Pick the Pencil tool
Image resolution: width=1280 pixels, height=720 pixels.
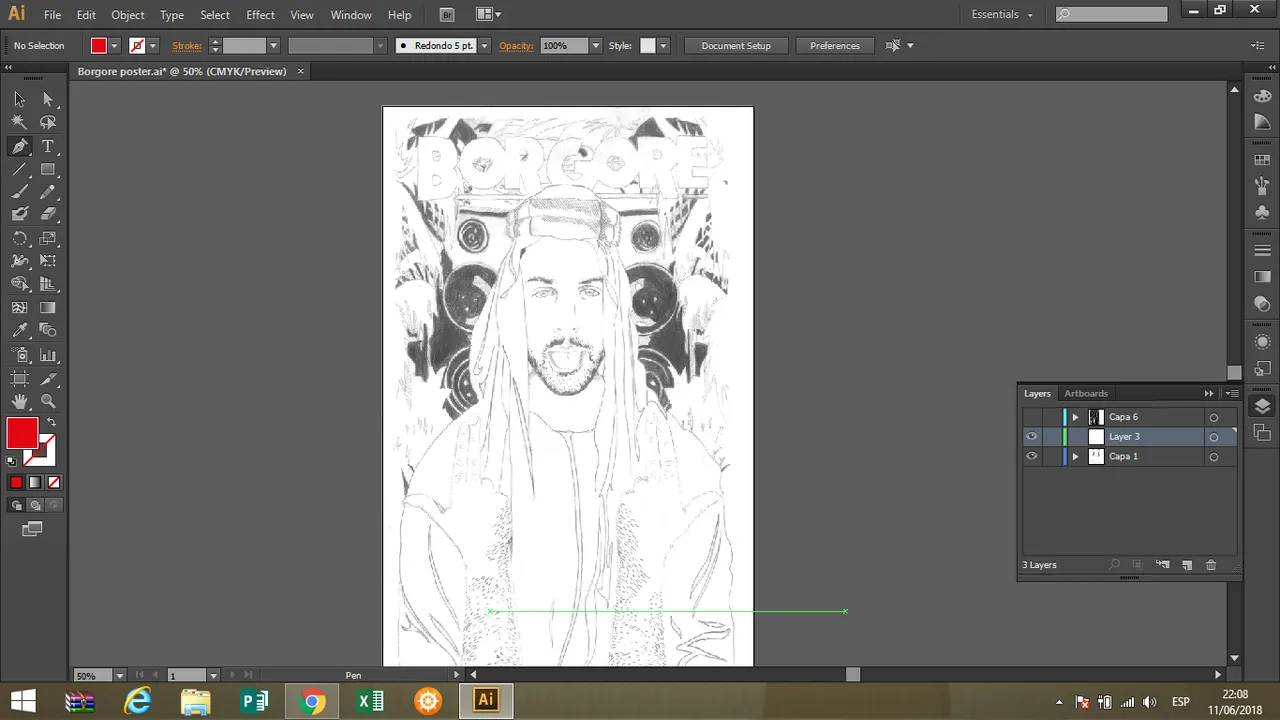47,192
